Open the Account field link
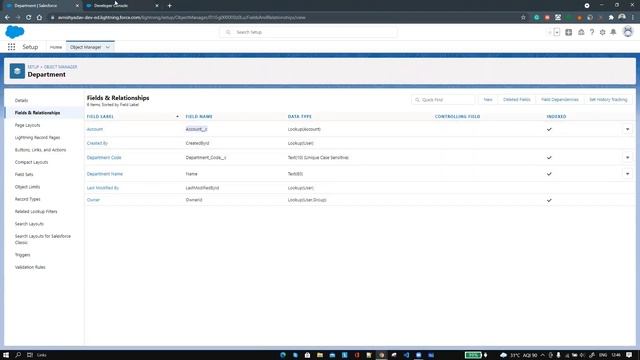The height and width of the screenshot is (360, 640). click(95, 129)
